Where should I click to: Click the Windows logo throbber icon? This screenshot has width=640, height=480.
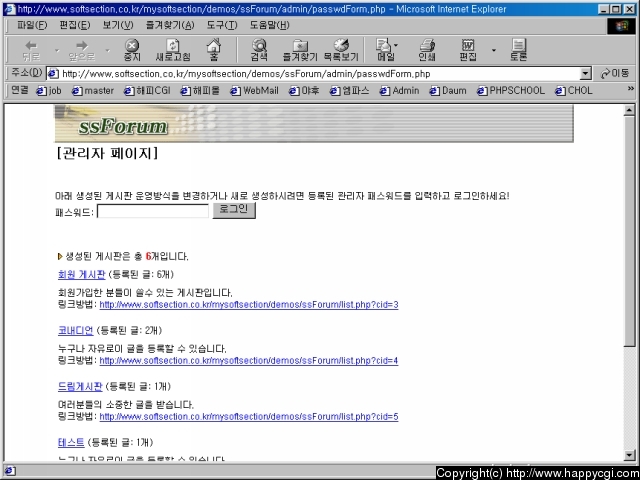pyautogui.click(x=621, y=26)
